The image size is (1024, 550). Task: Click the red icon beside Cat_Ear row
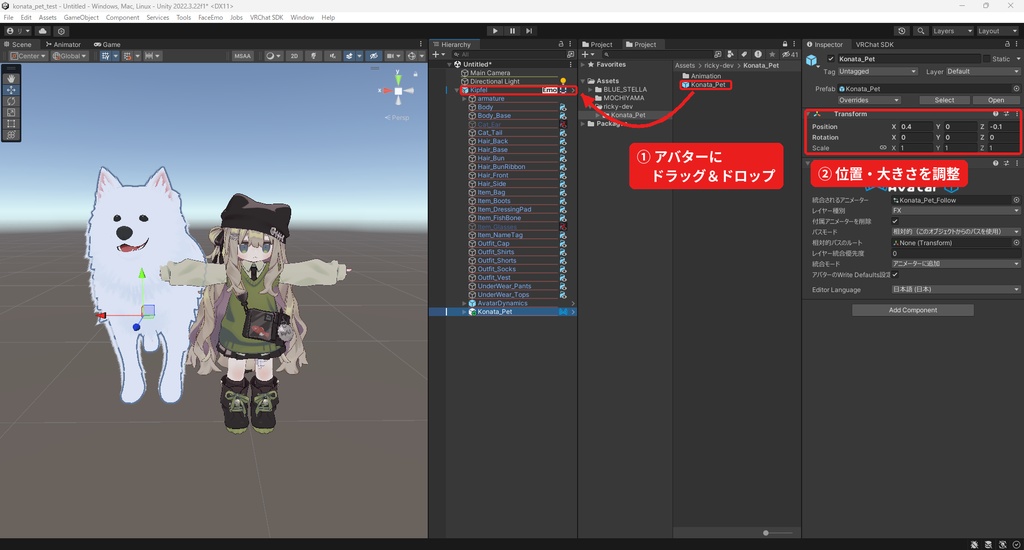[563, 124]
